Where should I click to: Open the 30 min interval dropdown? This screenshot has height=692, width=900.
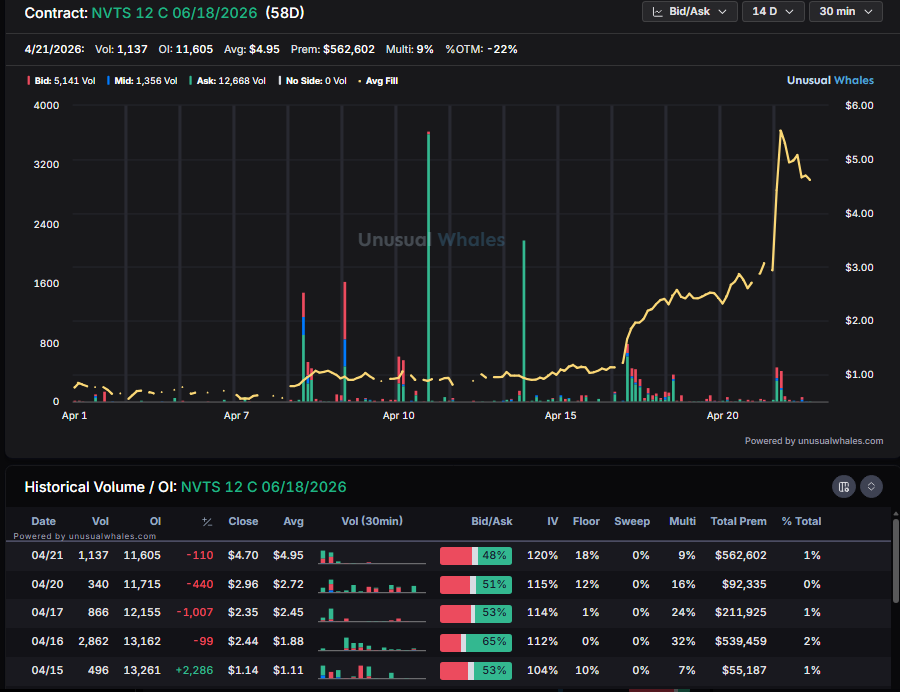click(846, 12)
